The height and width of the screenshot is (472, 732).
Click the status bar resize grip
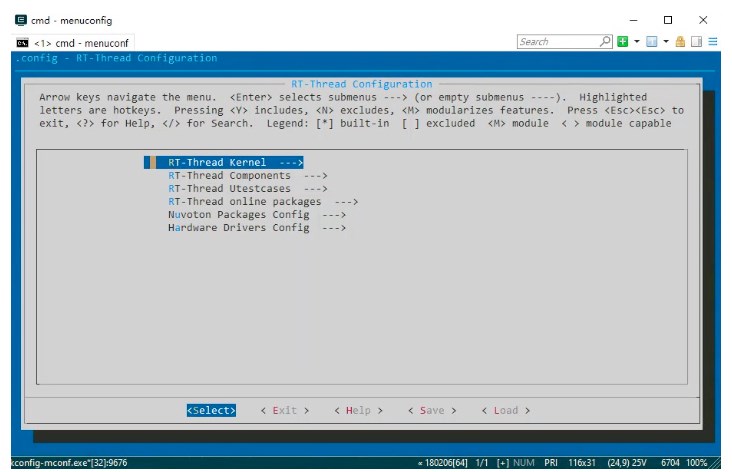[715, 463]
